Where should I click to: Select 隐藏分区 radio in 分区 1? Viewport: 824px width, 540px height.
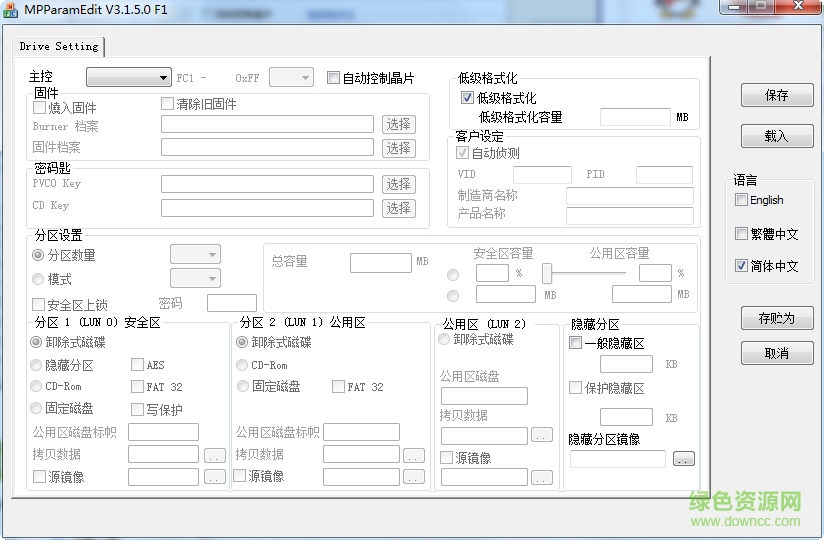tap(36, 365)
